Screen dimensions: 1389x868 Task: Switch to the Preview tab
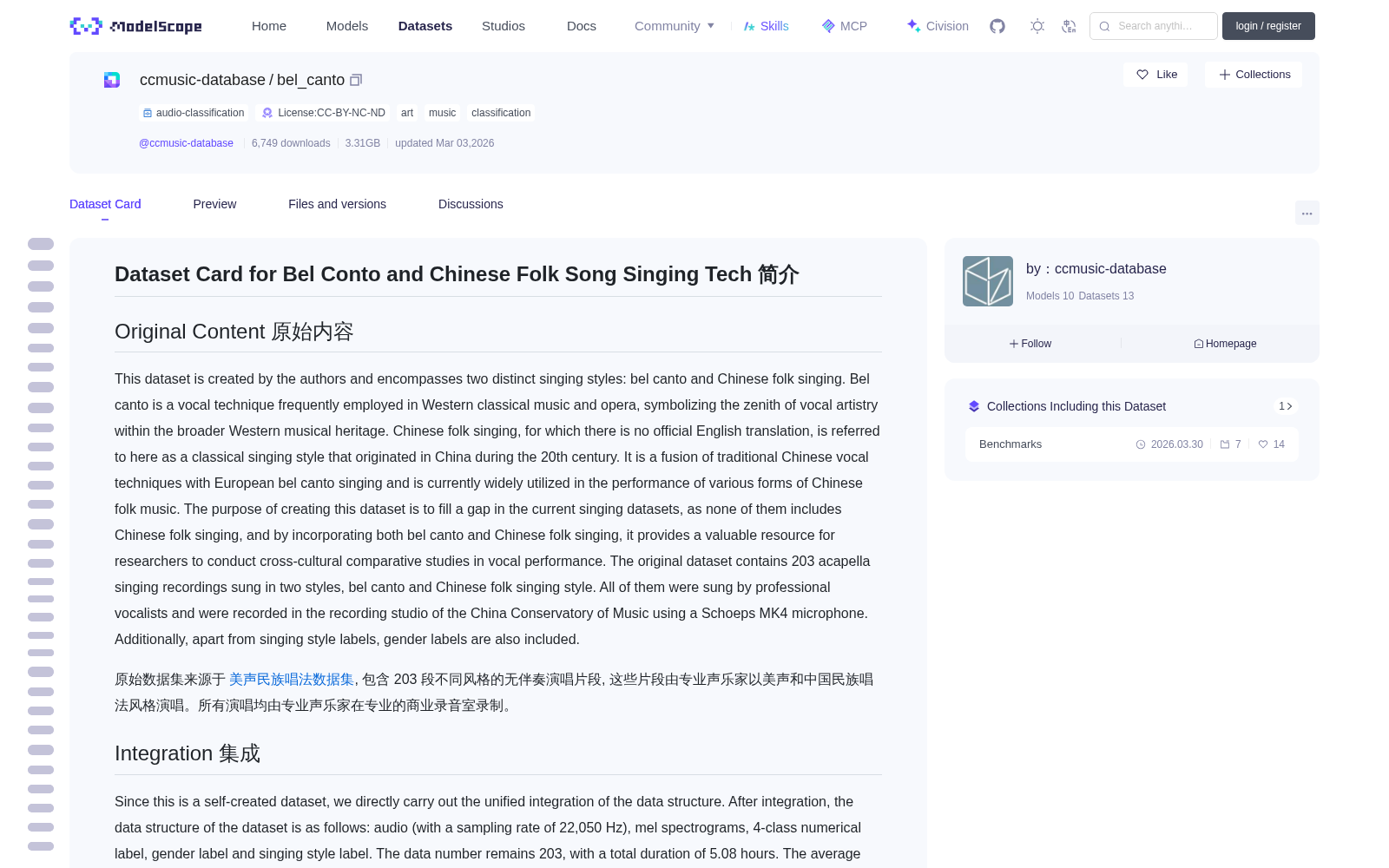214,204
